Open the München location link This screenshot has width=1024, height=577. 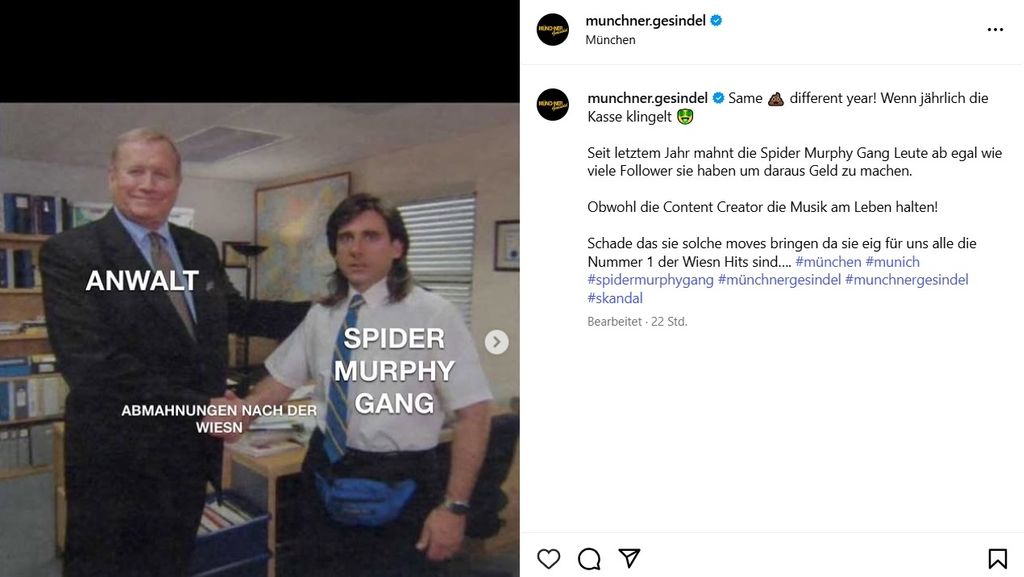(x=610, y=40)
